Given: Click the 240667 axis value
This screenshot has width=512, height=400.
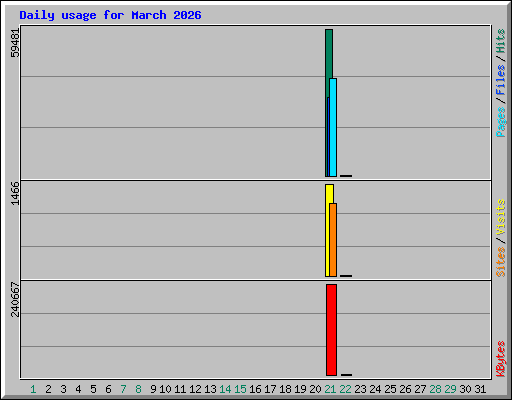Looking at the screenshot, I should tap(15, 299).
